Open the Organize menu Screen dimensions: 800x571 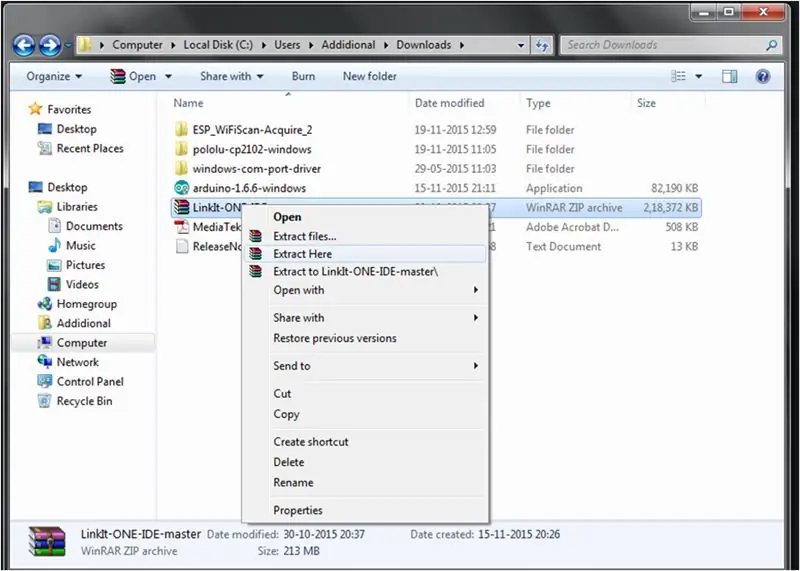[x=54, y=77]
